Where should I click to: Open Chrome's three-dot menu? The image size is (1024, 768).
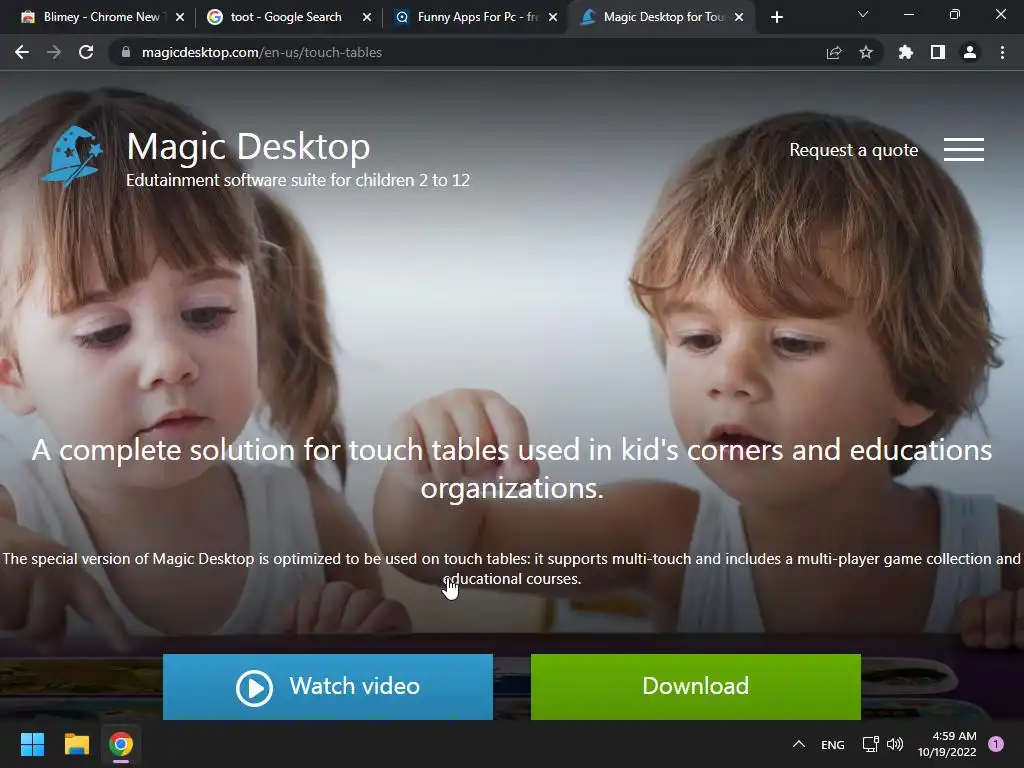[1002, 52]
